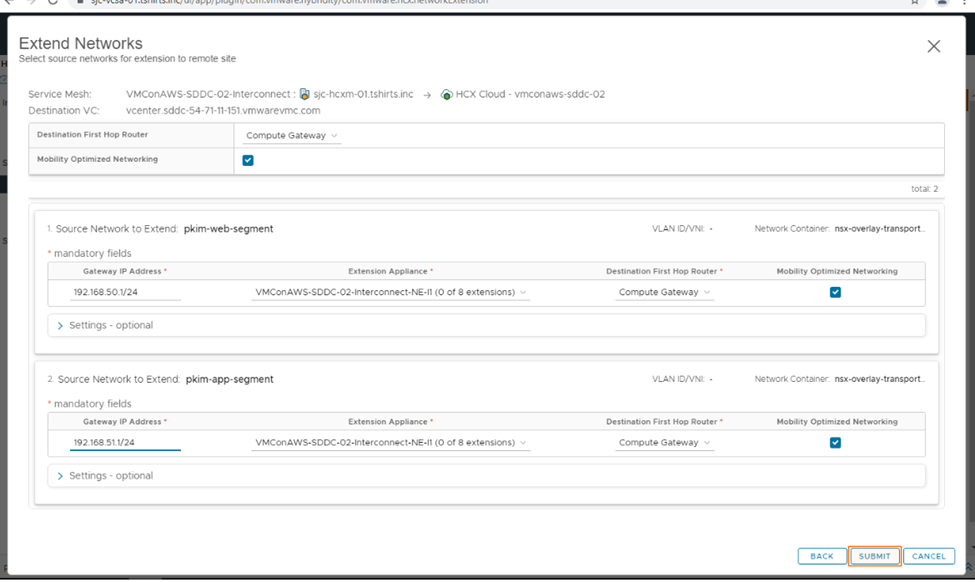Close the Extend Networks dialog
The image size is (975, 582).
pos(933,46)
